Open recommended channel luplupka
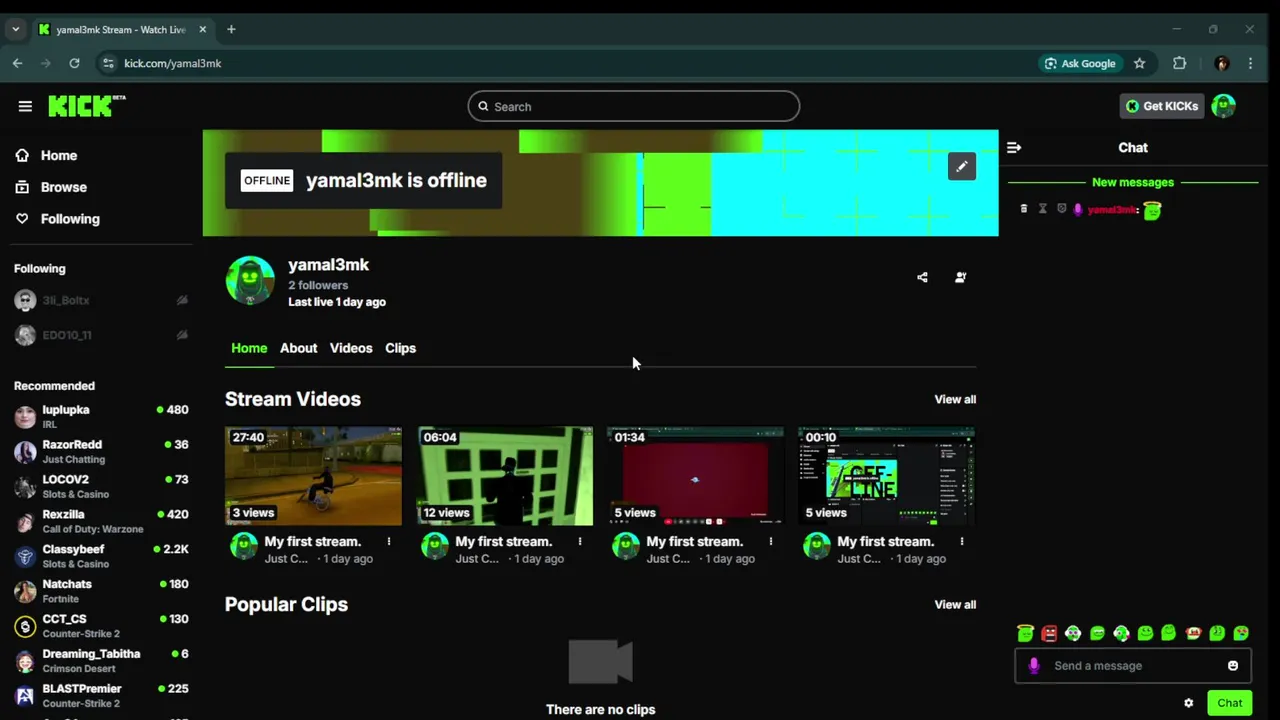This screenshot has width=1280, height=720. pyautogui.click(x=101, y=416)
